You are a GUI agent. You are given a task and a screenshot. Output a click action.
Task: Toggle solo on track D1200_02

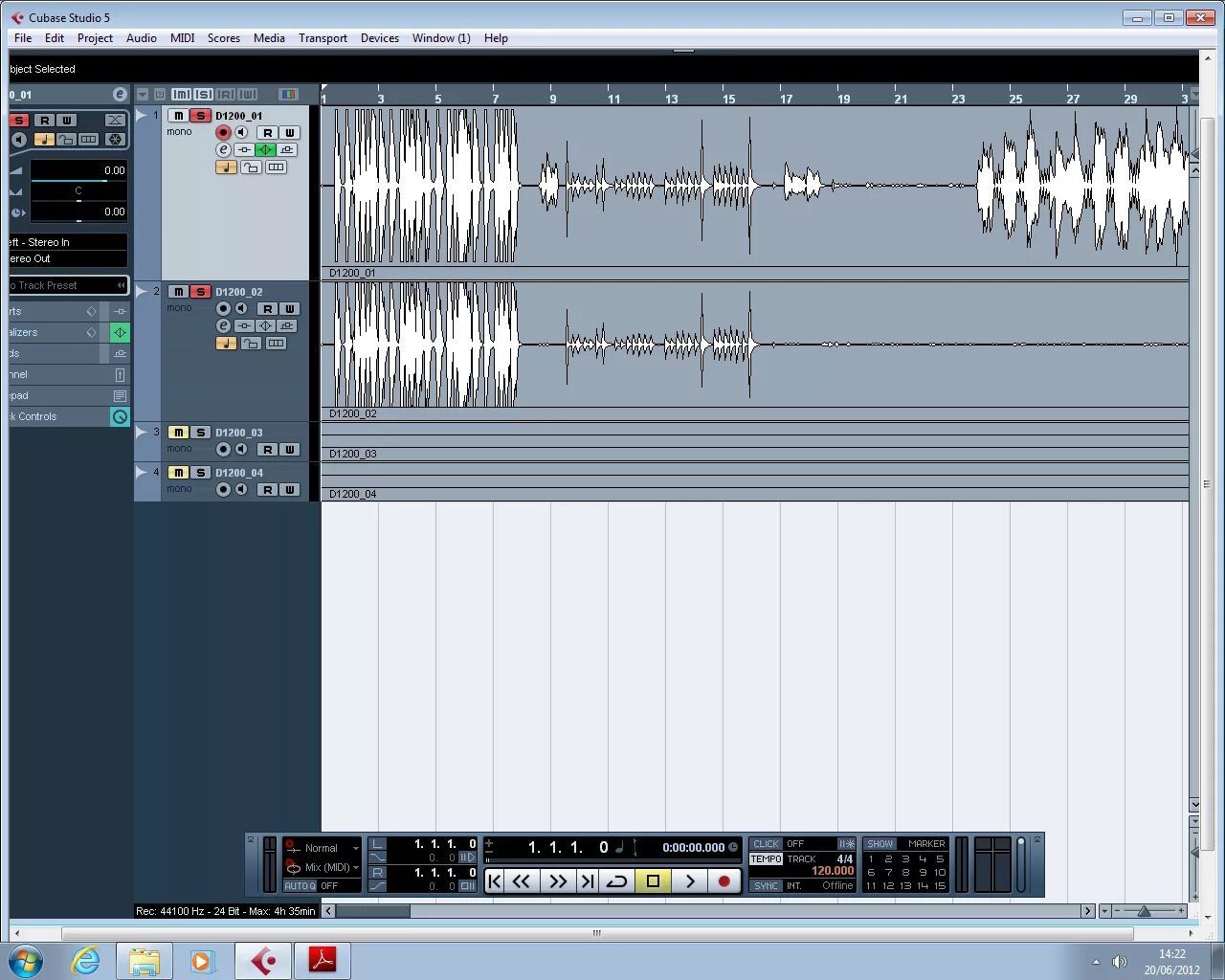pos(200,292)
